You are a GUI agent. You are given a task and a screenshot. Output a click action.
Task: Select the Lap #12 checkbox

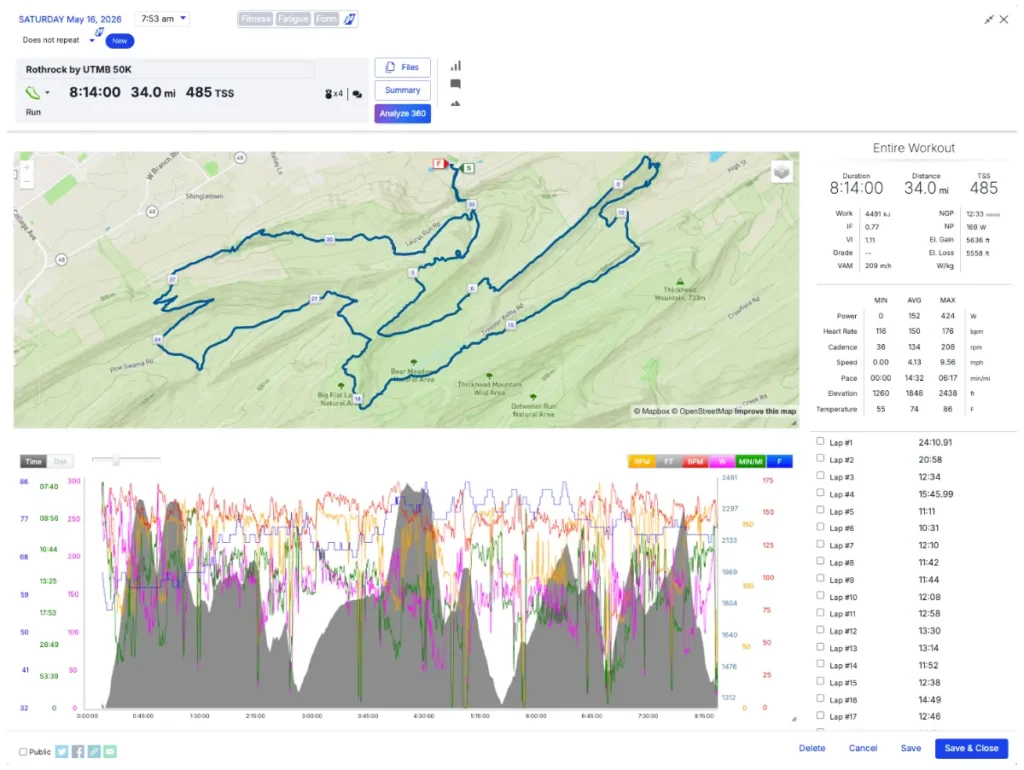click(x=820, y=630)
